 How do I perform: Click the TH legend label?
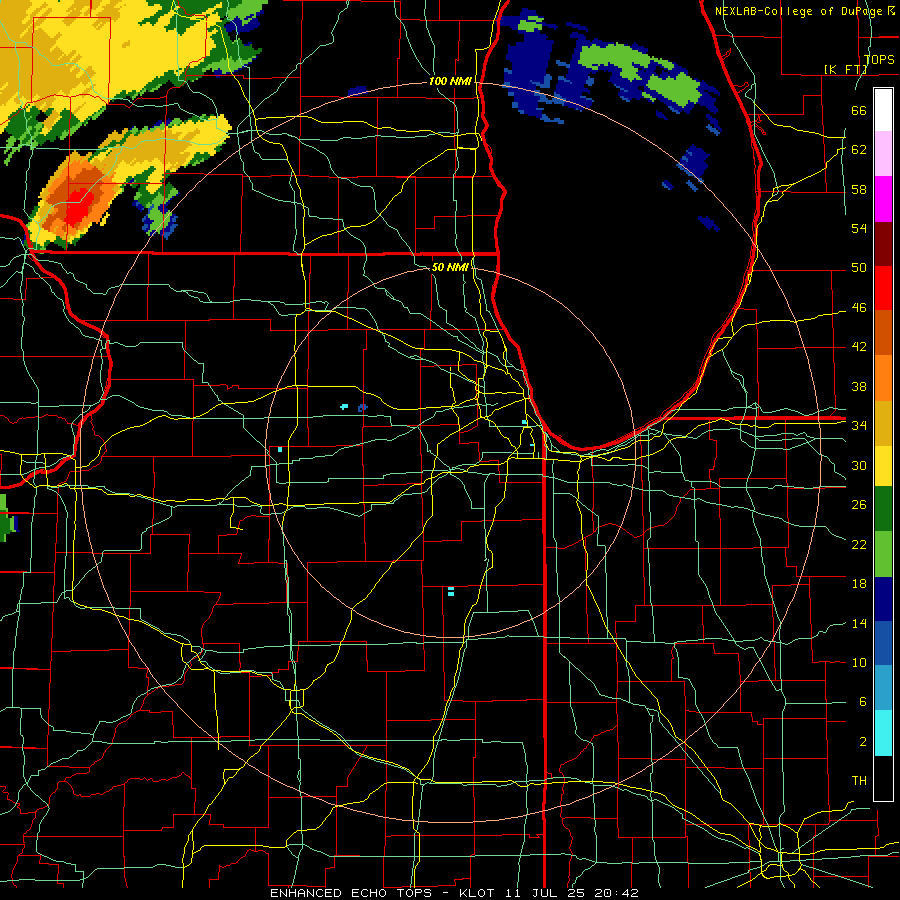(859, 780)
